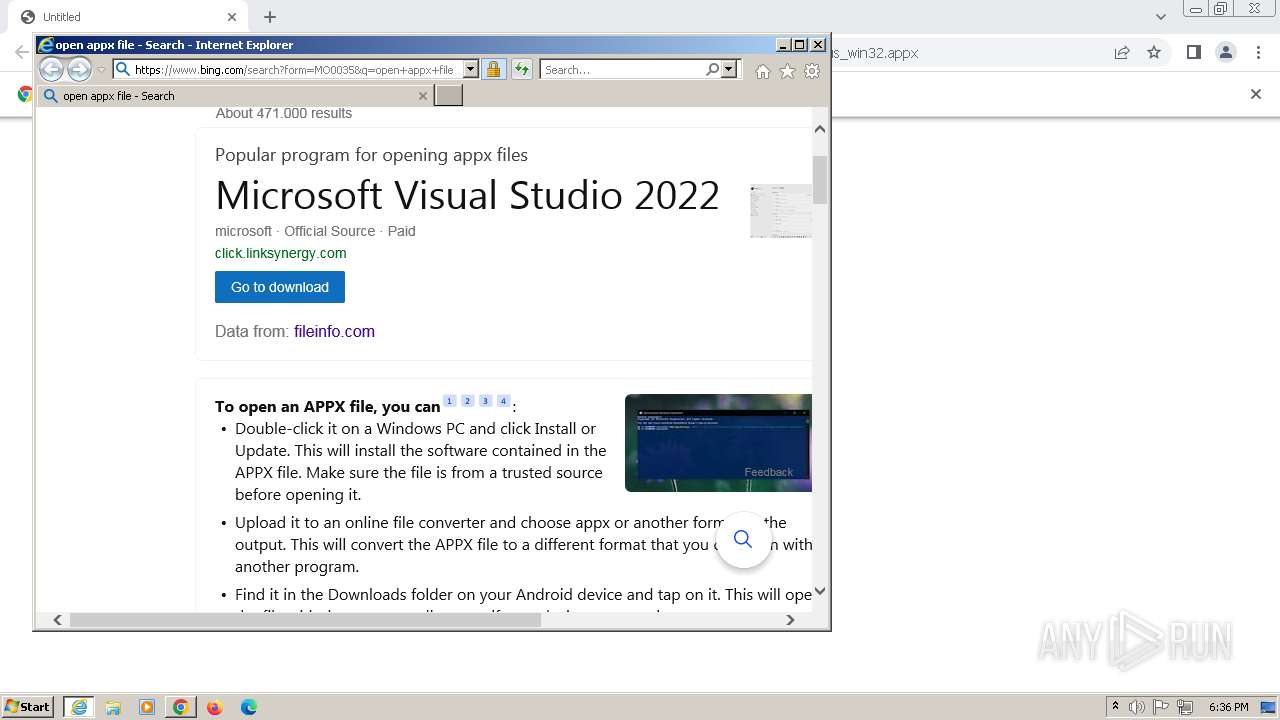Open Chrome profile avatar
This screenshot has width=1280, height=720.
coord(1226,53)
